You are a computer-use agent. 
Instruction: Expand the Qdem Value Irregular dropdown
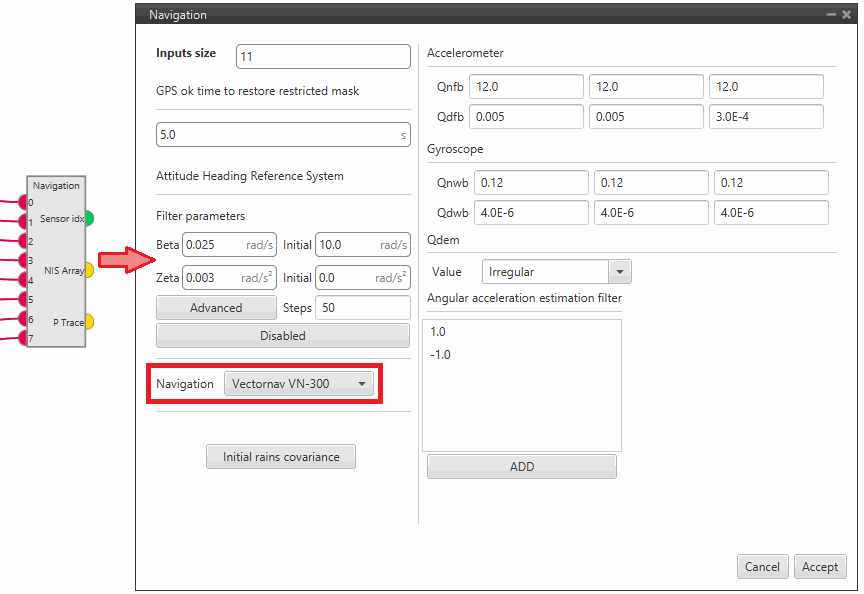(x=556, y=272)
